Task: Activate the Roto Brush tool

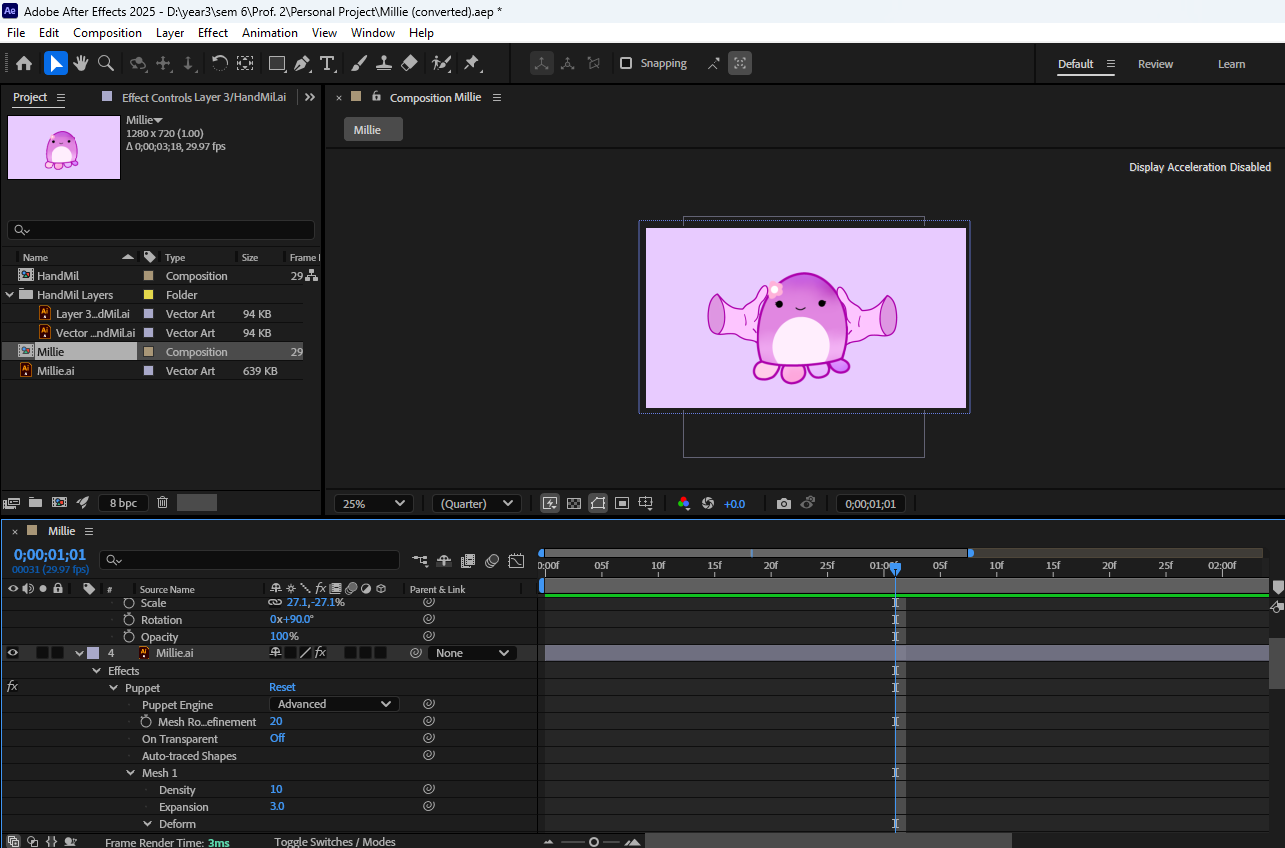Action: coord(441,63)
